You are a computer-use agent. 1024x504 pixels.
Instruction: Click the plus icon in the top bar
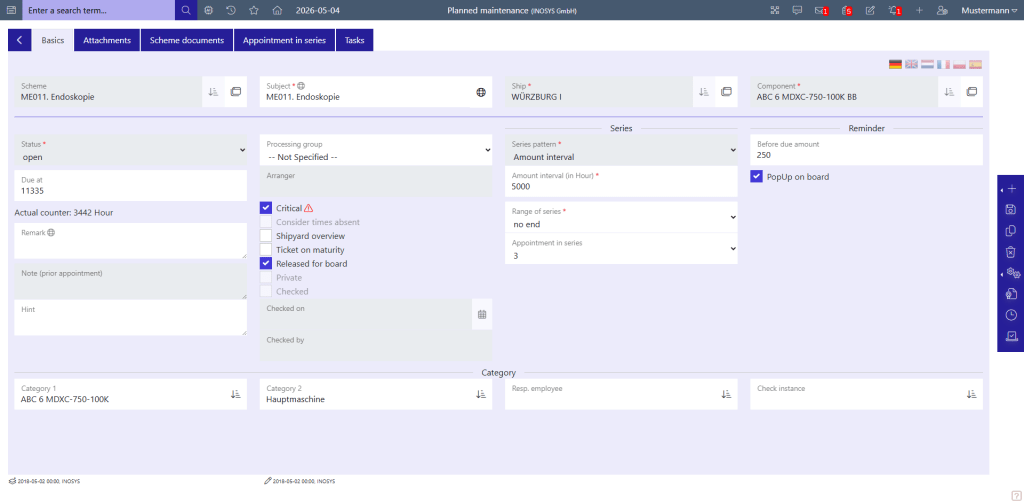[920, 10]
